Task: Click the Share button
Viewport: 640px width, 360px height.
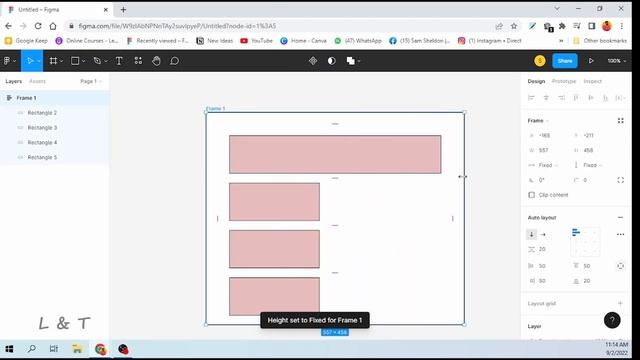Action: (565, 61)
